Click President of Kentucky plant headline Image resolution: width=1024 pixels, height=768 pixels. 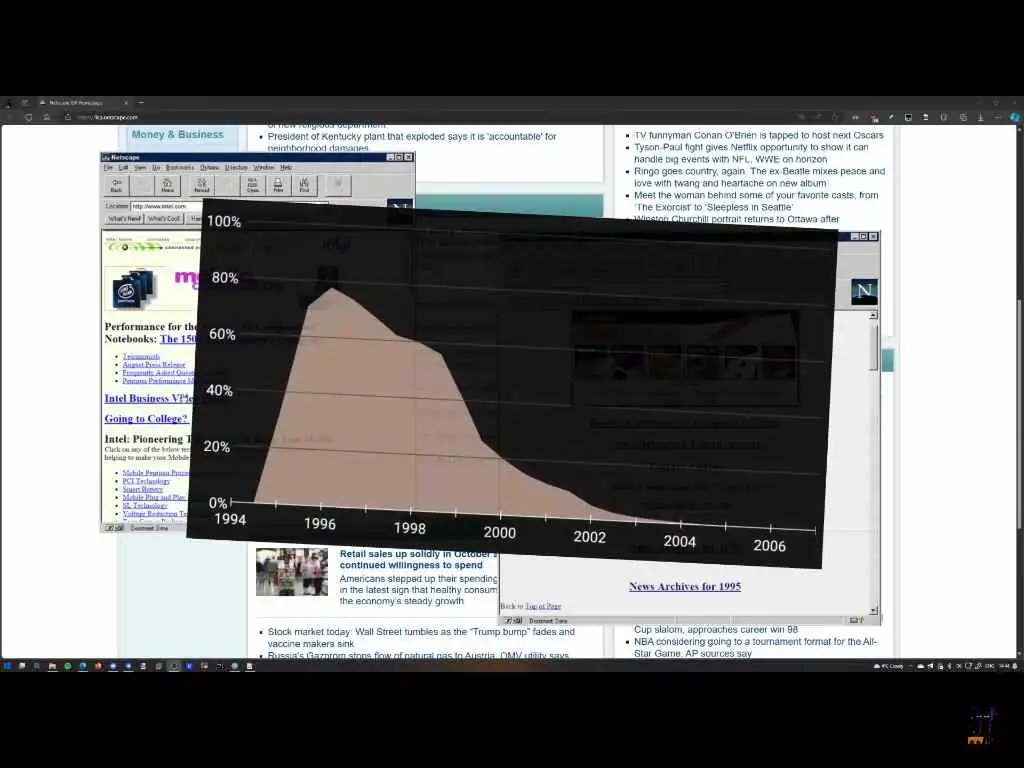coord(412,142)
